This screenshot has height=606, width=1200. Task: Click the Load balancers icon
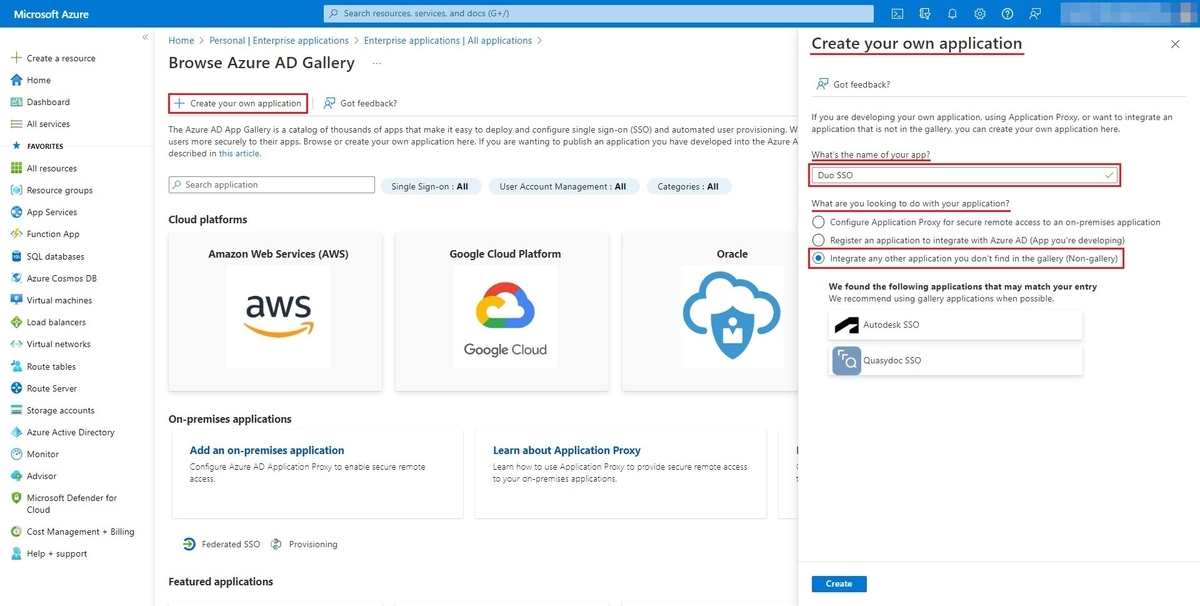coord(16,322)
